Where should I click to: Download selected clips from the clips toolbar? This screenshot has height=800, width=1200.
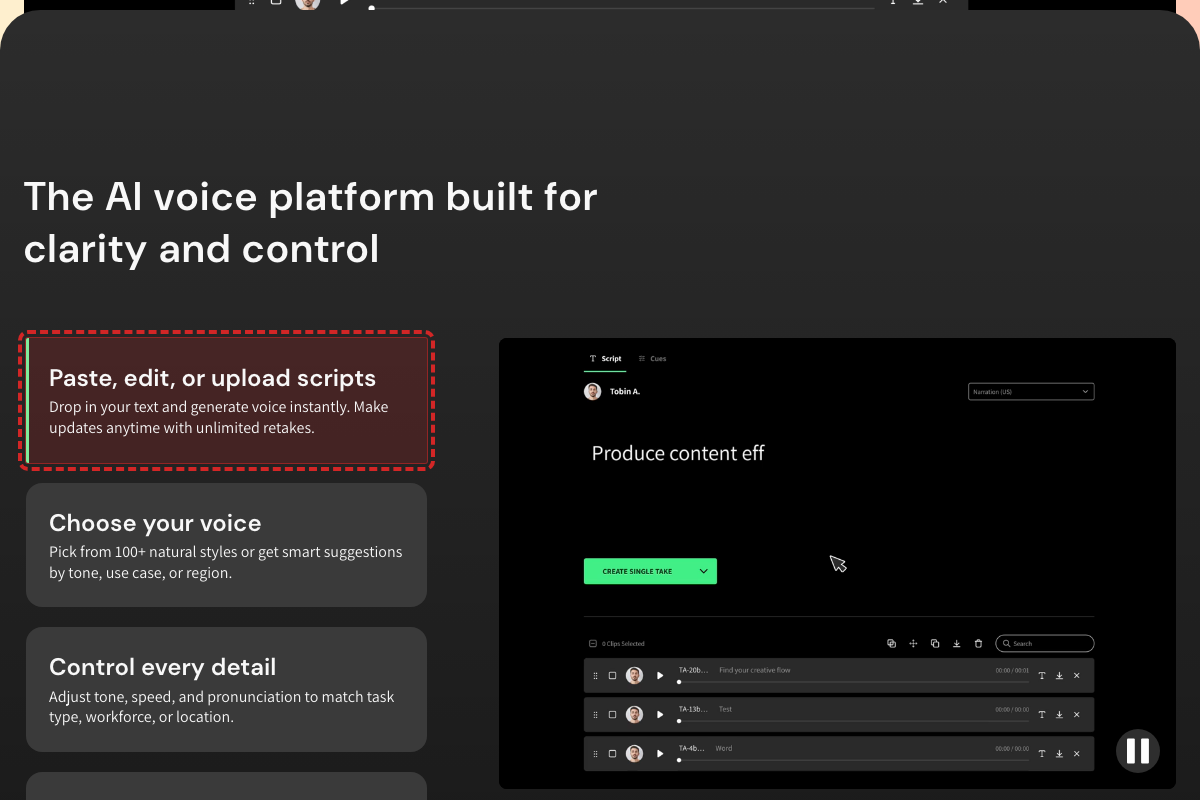point(957,644)
